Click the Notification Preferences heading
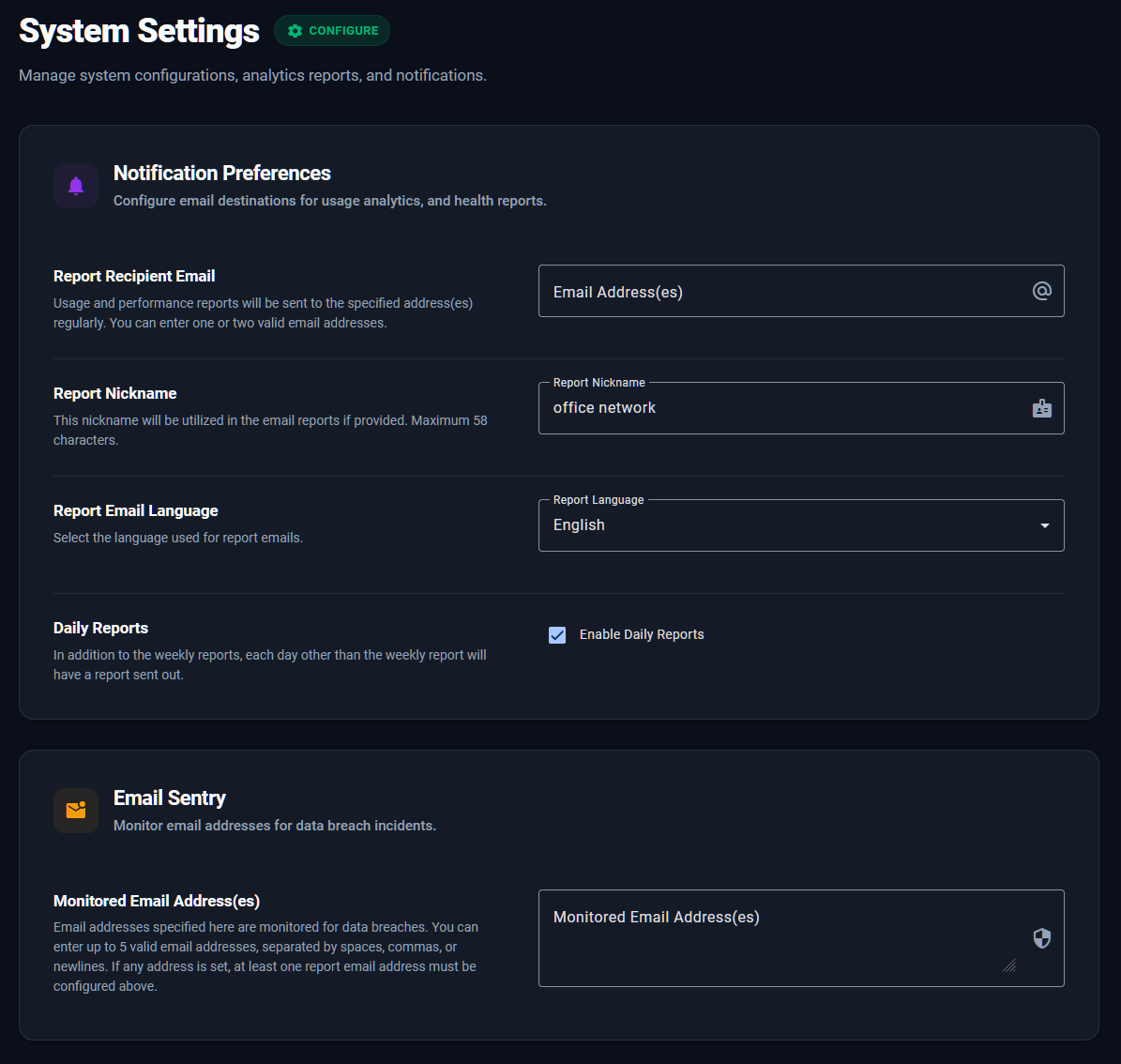The width and height of the screenshot is (1121, 1064). coord(221,173)
